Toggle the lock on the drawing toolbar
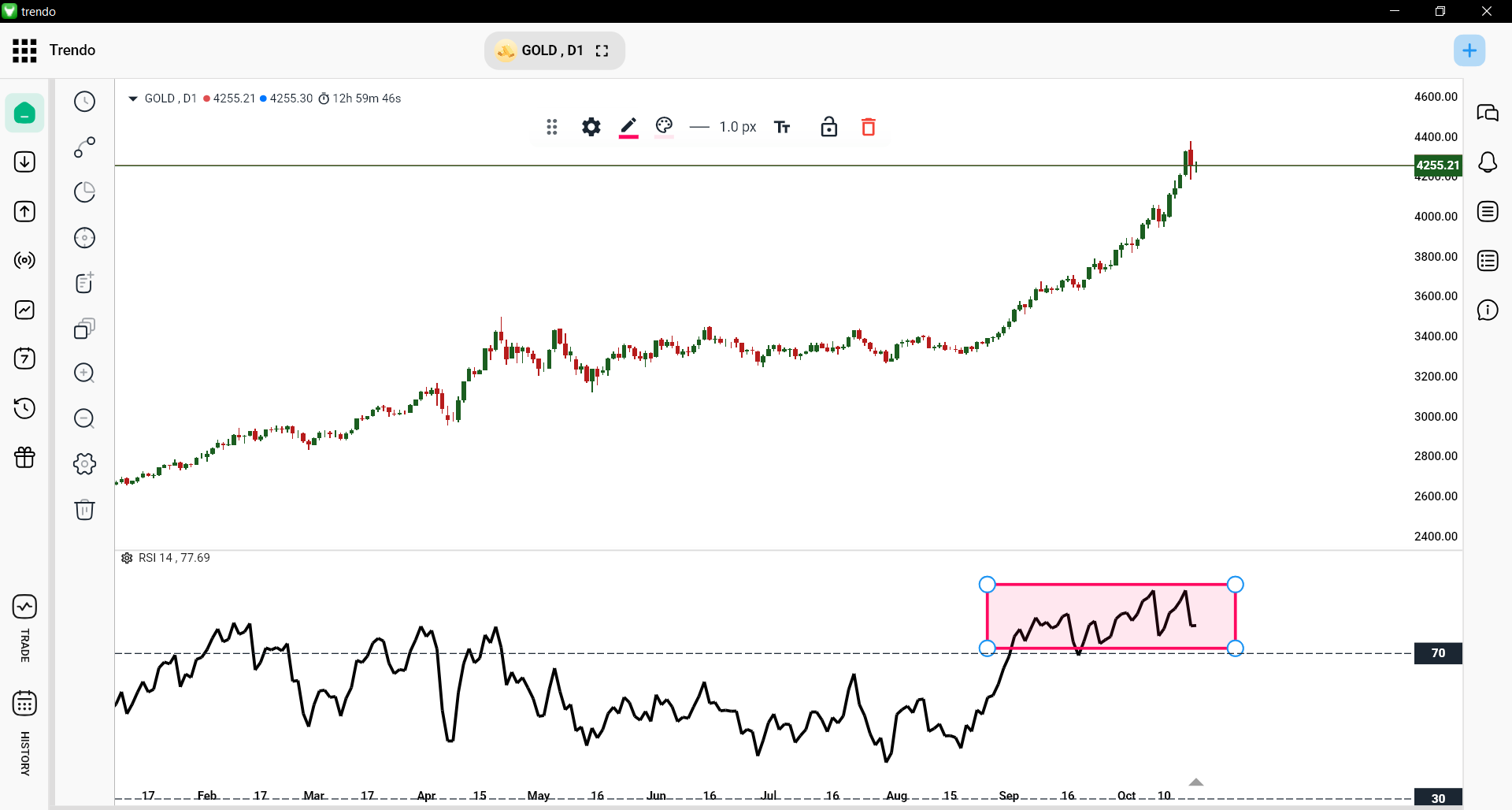This screenshot has height=810, width=1512. [829, 127]
